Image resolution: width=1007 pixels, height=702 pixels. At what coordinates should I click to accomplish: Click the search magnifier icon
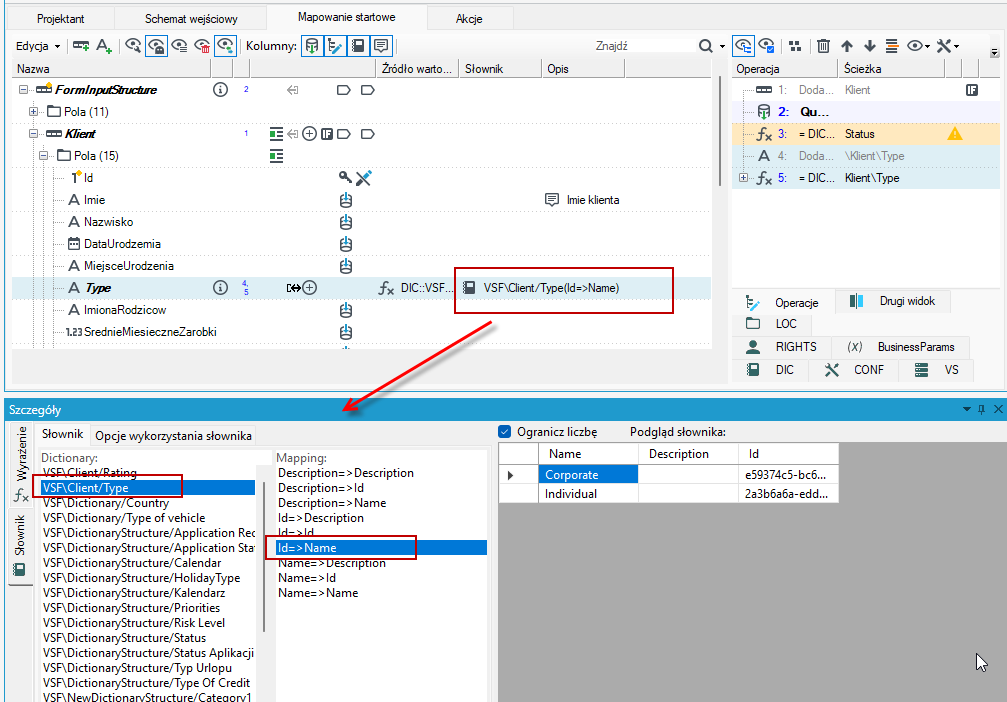706,46
